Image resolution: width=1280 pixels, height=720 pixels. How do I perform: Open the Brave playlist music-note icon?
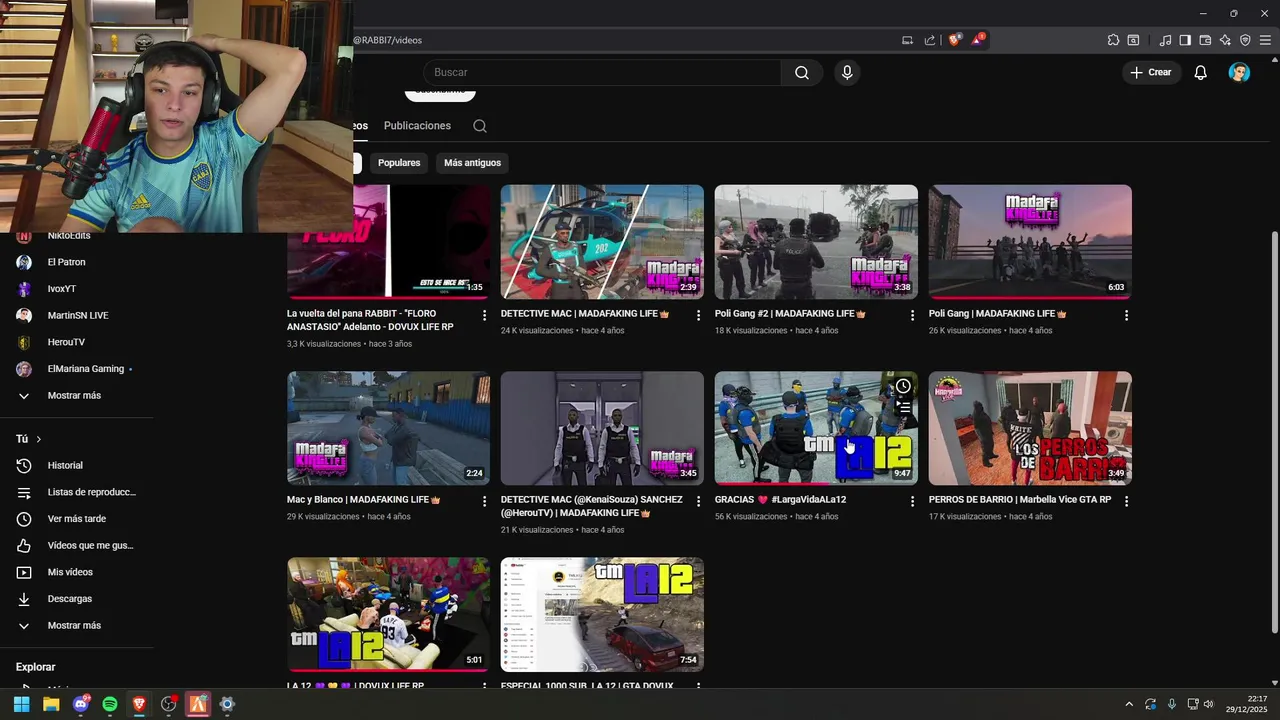coord(1165,40)
